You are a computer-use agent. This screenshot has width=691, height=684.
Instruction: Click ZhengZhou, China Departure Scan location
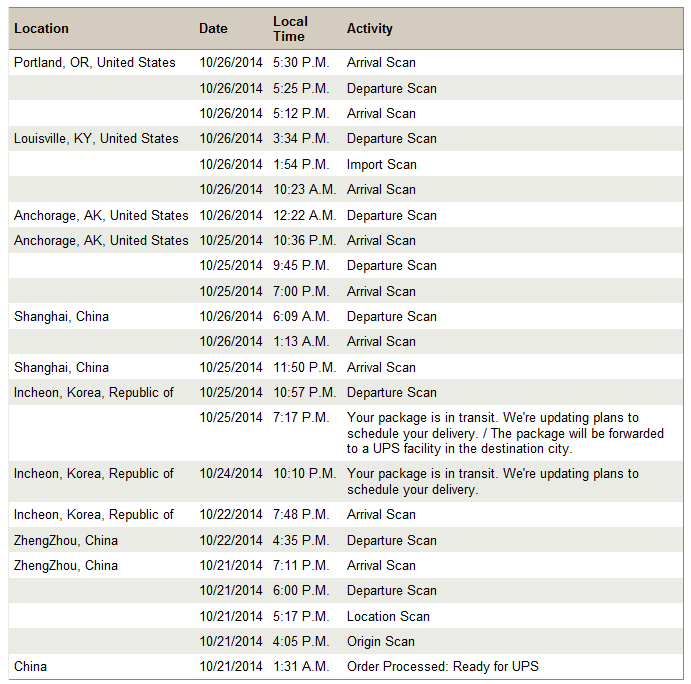coord(66,541)
